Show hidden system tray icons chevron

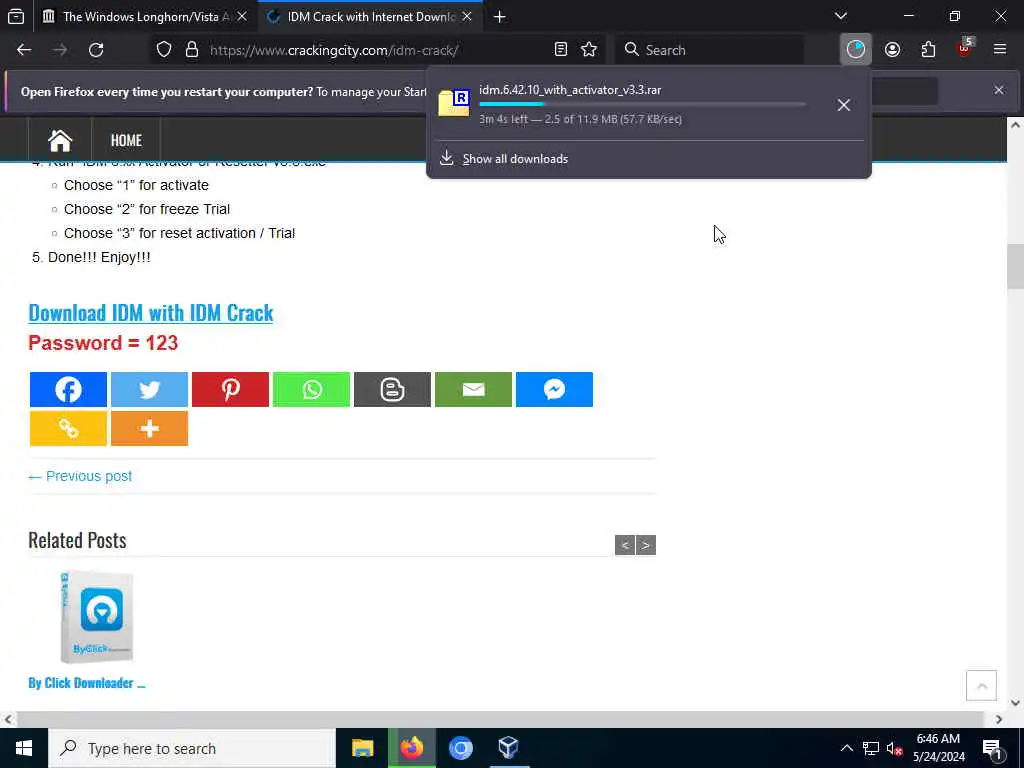[x=846, y=748]
